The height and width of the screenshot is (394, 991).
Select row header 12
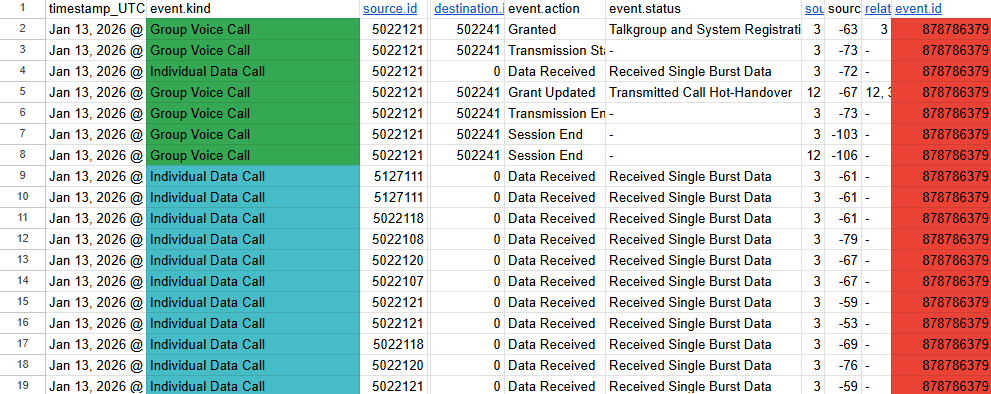pyautogui.click(x=23, y=240)
